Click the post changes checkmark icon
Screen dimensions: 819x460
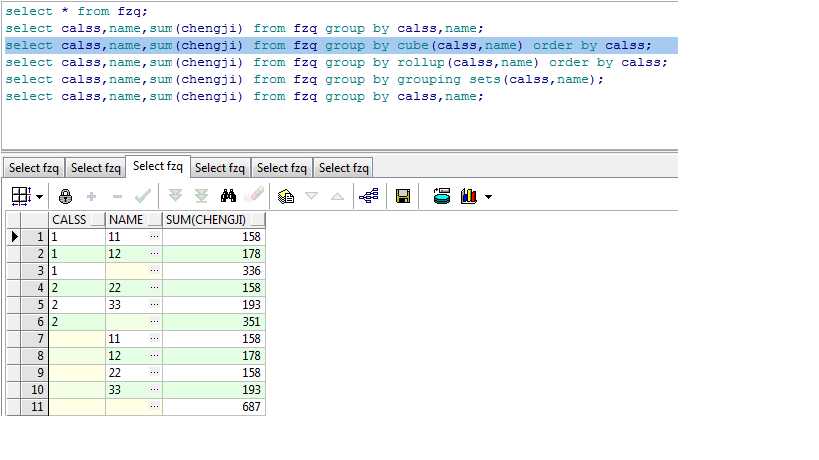pyautogui.click(x=142, y=196)
